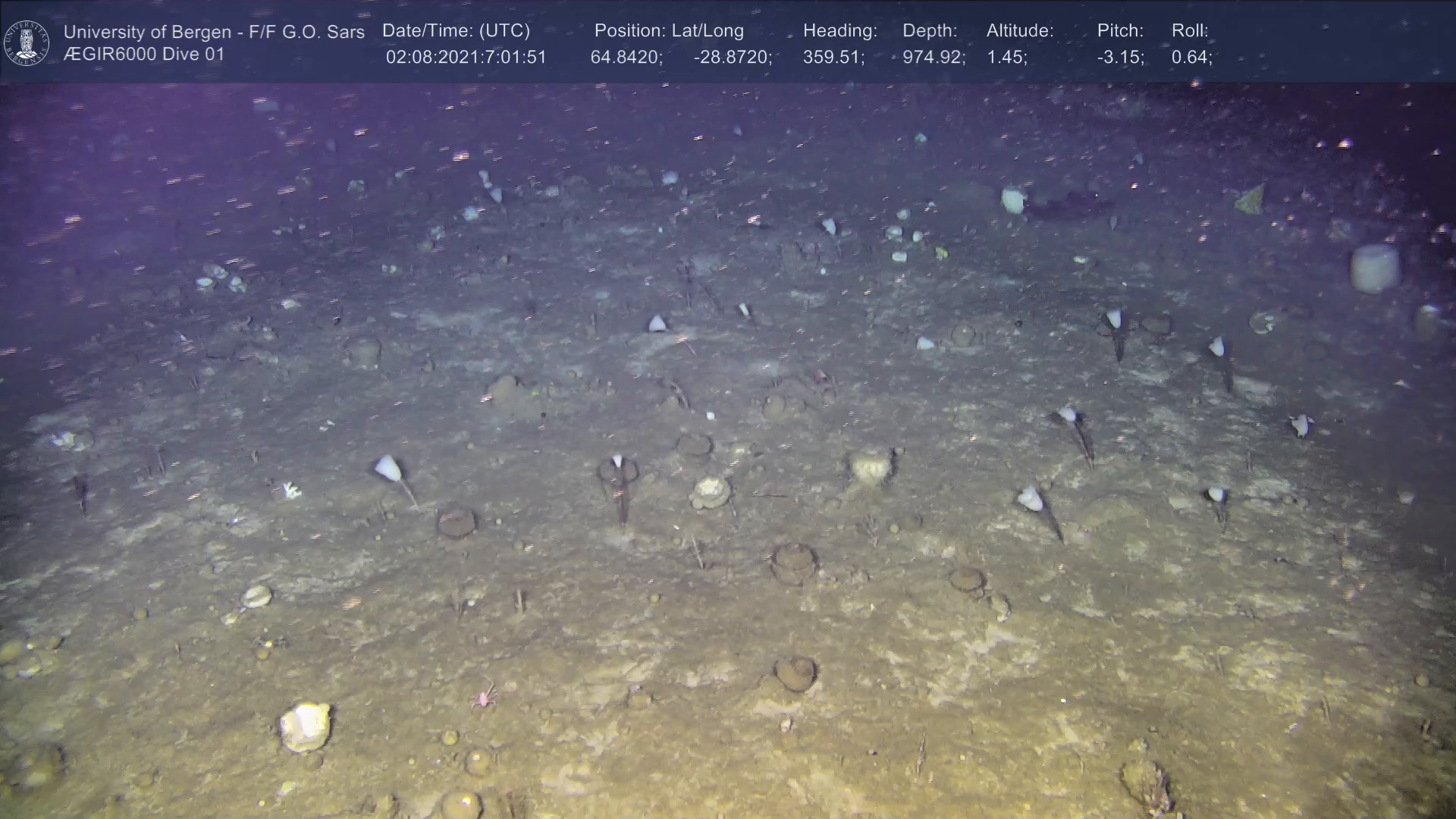Click the Date/Time (UTC) header label
Image resolution: width=1456 pixels, height=819 pixels.
456,30
